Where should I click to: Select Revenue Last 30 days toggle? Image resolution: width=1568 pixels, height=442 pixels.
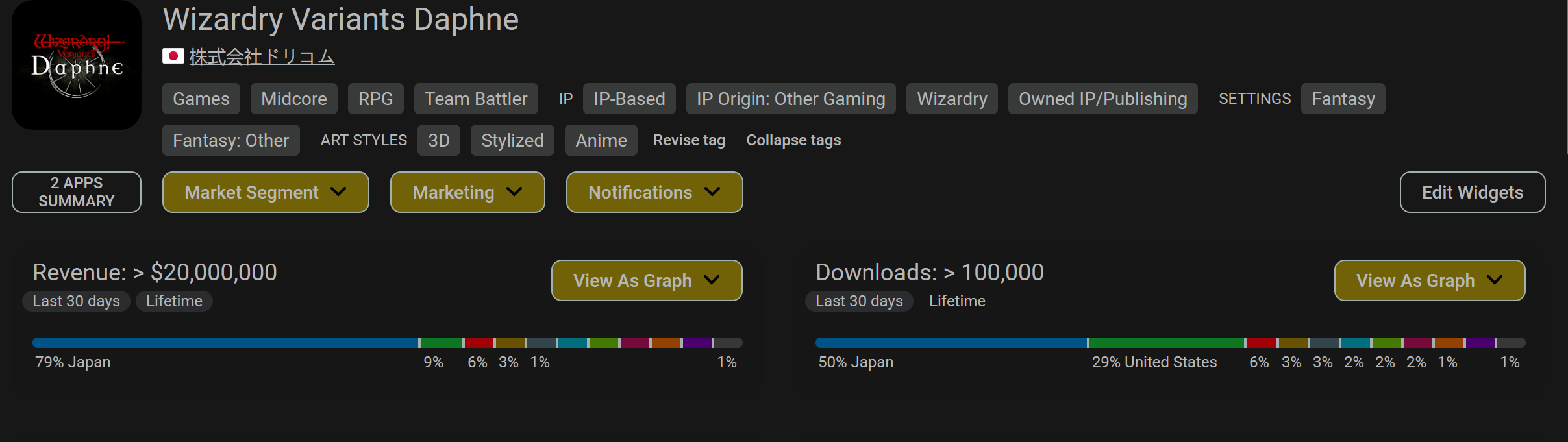click(x=77, y=301)
